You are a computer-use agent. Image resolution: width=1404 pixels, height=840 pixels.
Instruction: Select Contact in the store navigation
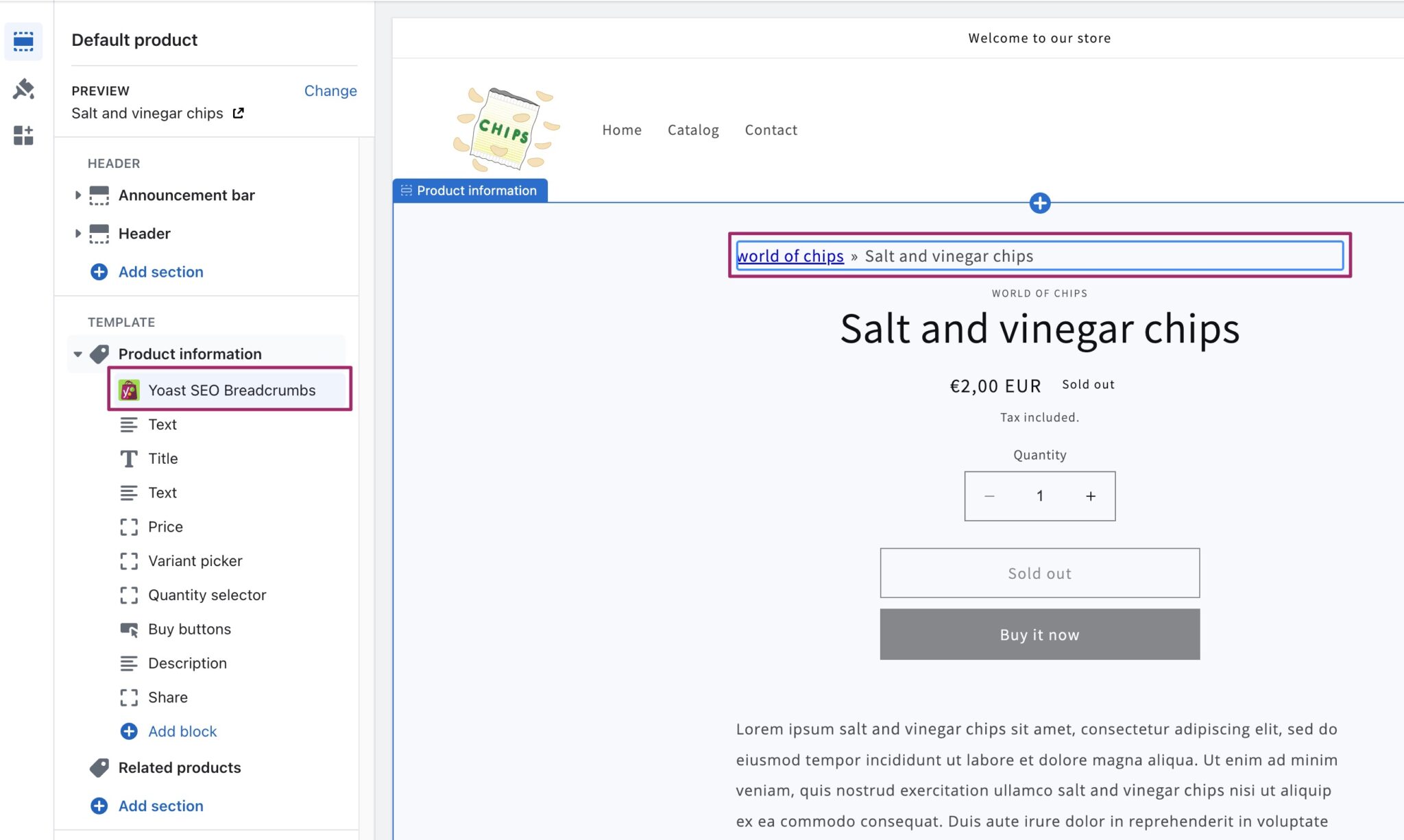pos(771,129)
